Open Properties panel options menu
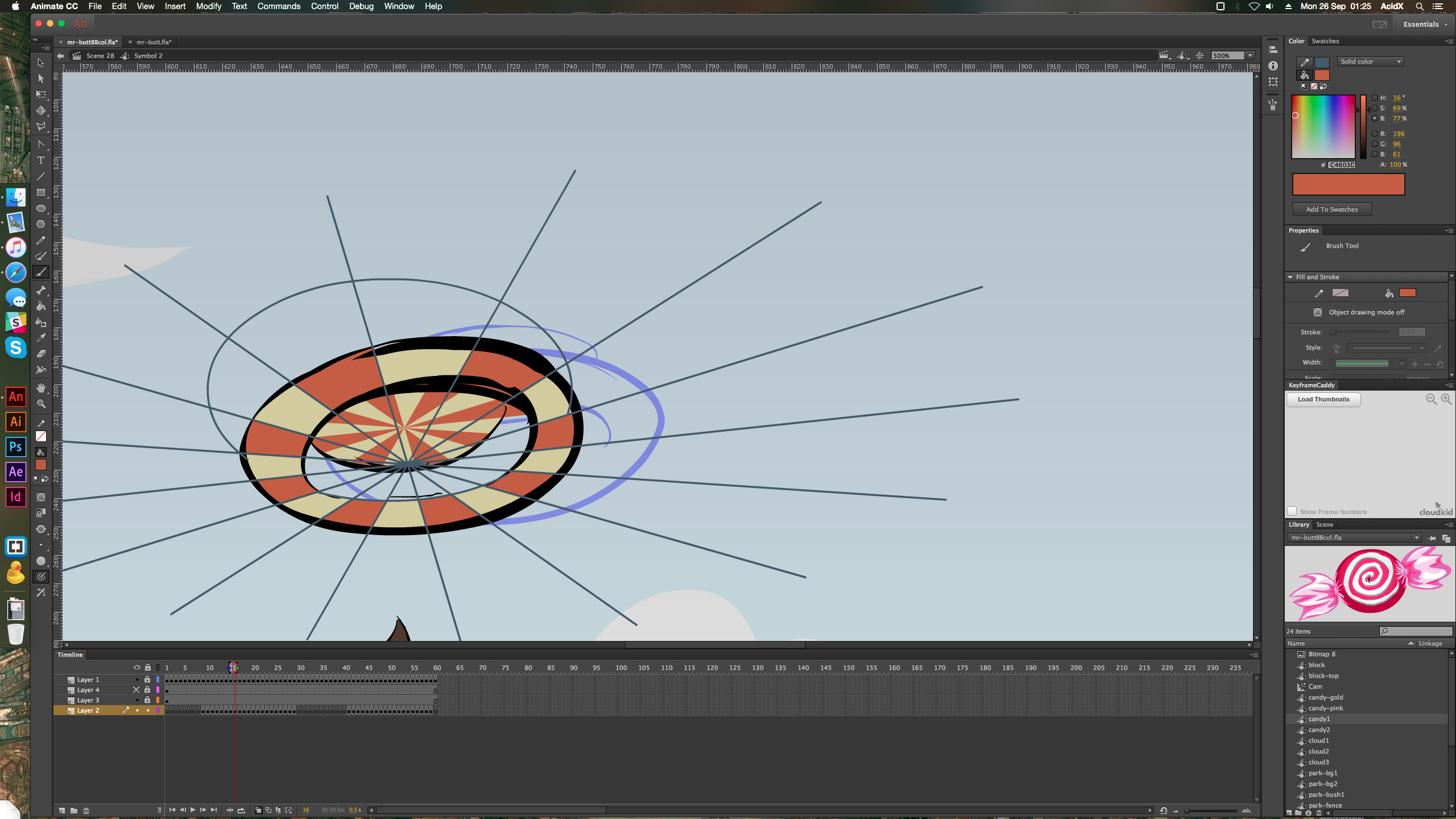 pyautogui.click(x=1449, y=230)
